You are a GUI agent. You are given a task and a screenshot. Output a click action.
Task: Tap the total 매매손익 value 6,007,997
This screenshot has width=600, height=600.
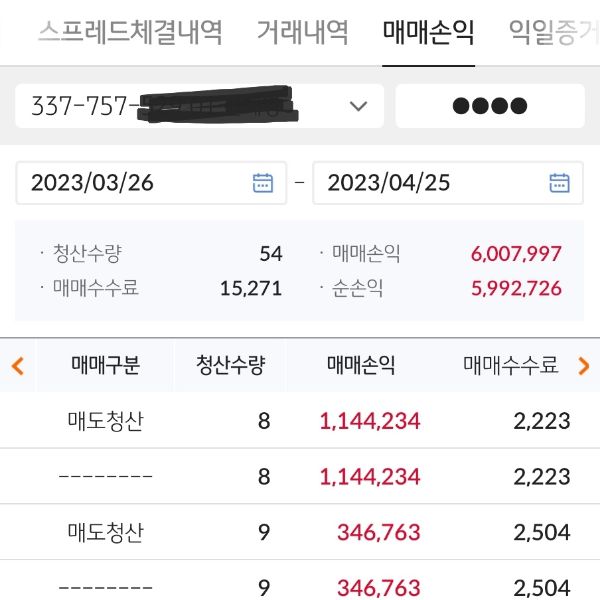(515, 254)
